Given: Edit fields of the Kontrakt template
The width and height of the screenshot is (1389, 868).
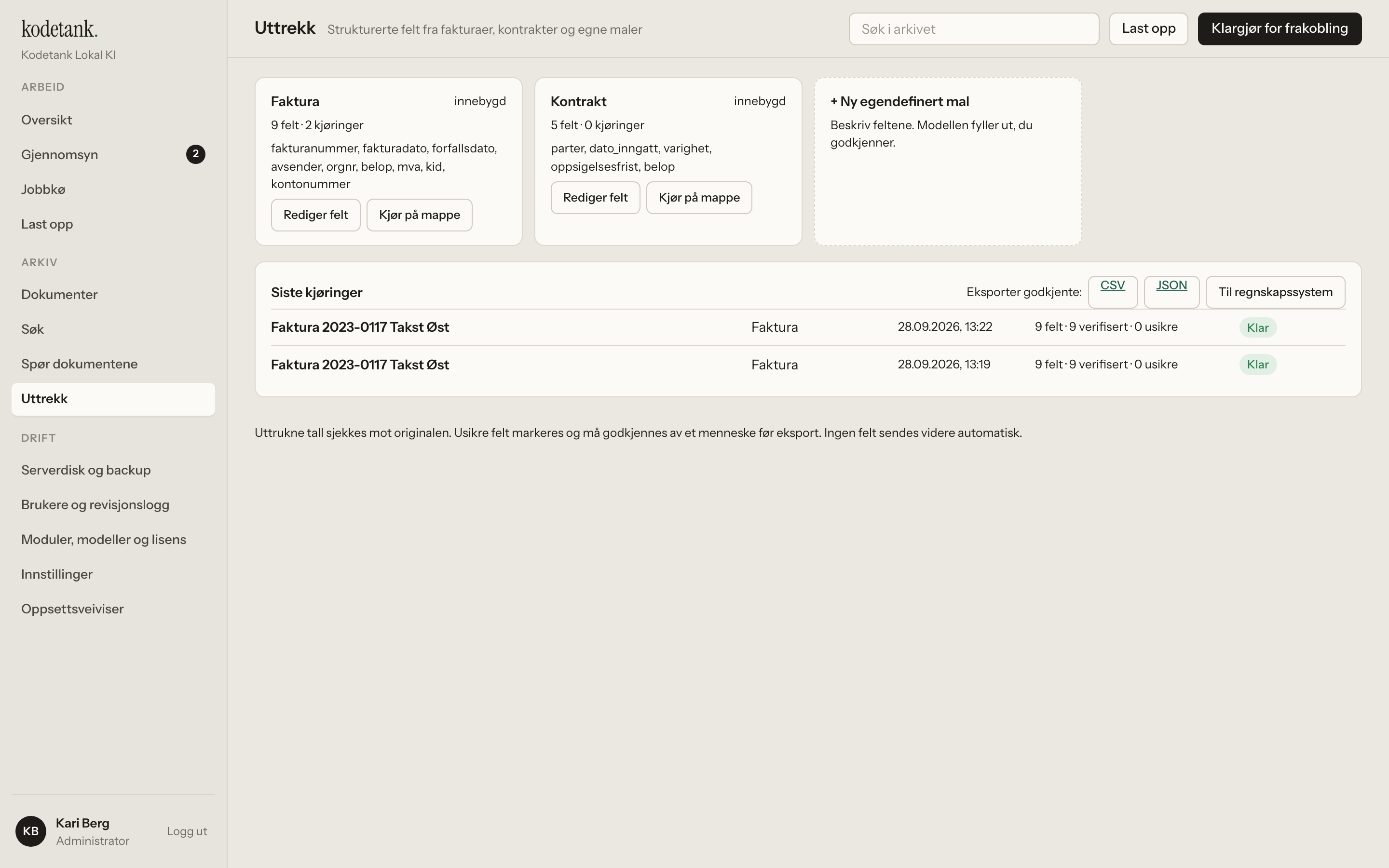Looking at the screenshot, I should pos(595,198).
